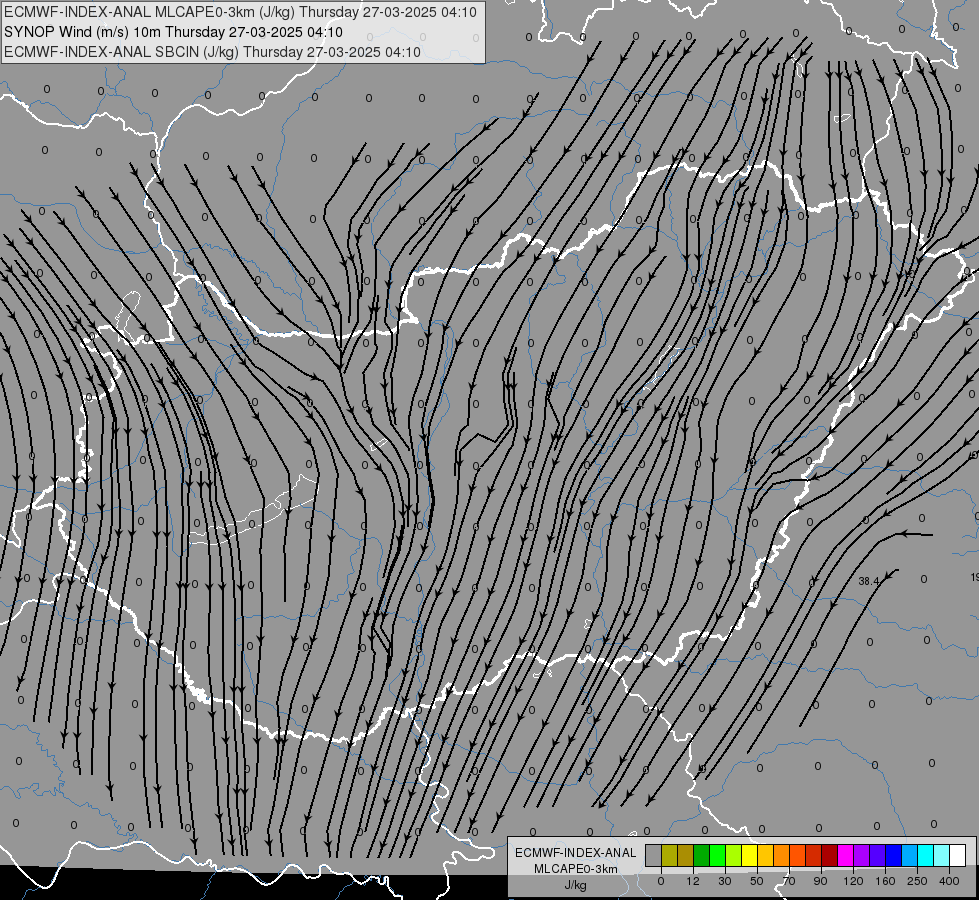This screenshot has width=979, height=900.
Task: Click legend scale value 0
Action: 661,881
